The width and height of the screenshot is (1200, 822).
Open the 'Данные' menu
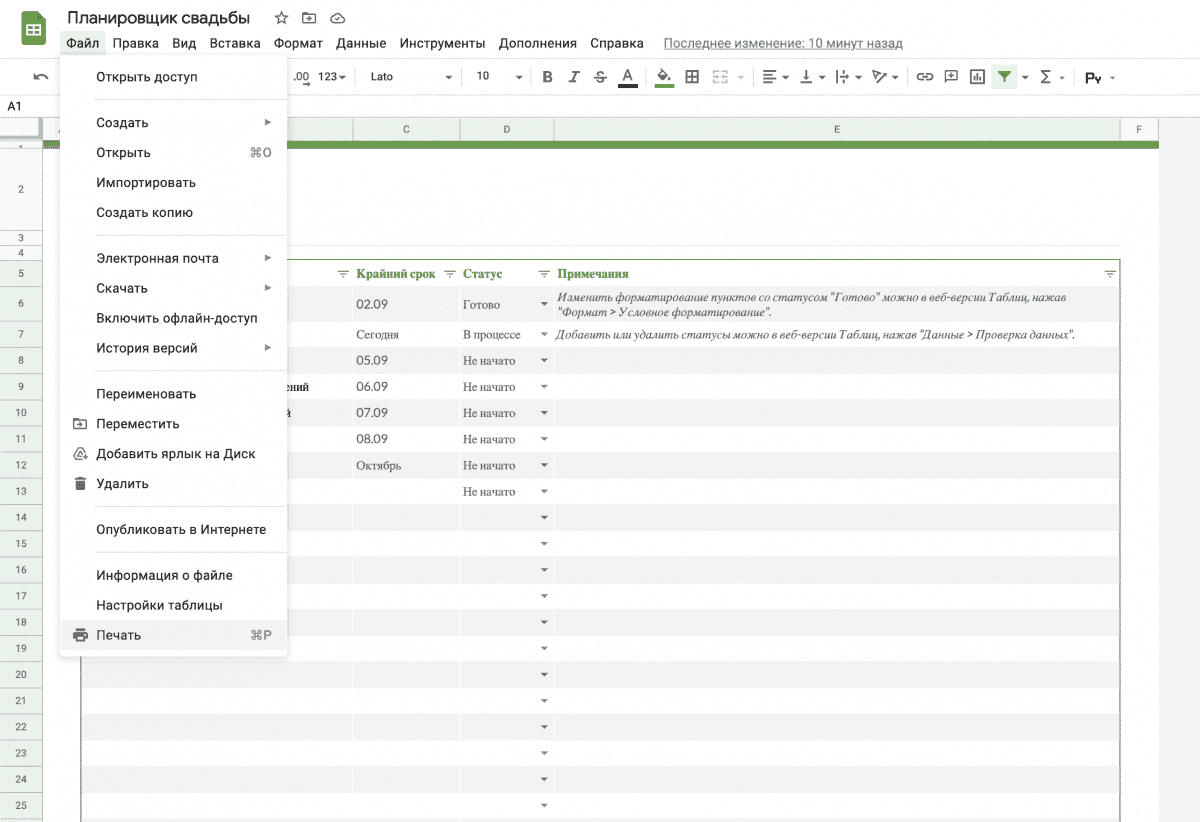click(x=360, y=43)
